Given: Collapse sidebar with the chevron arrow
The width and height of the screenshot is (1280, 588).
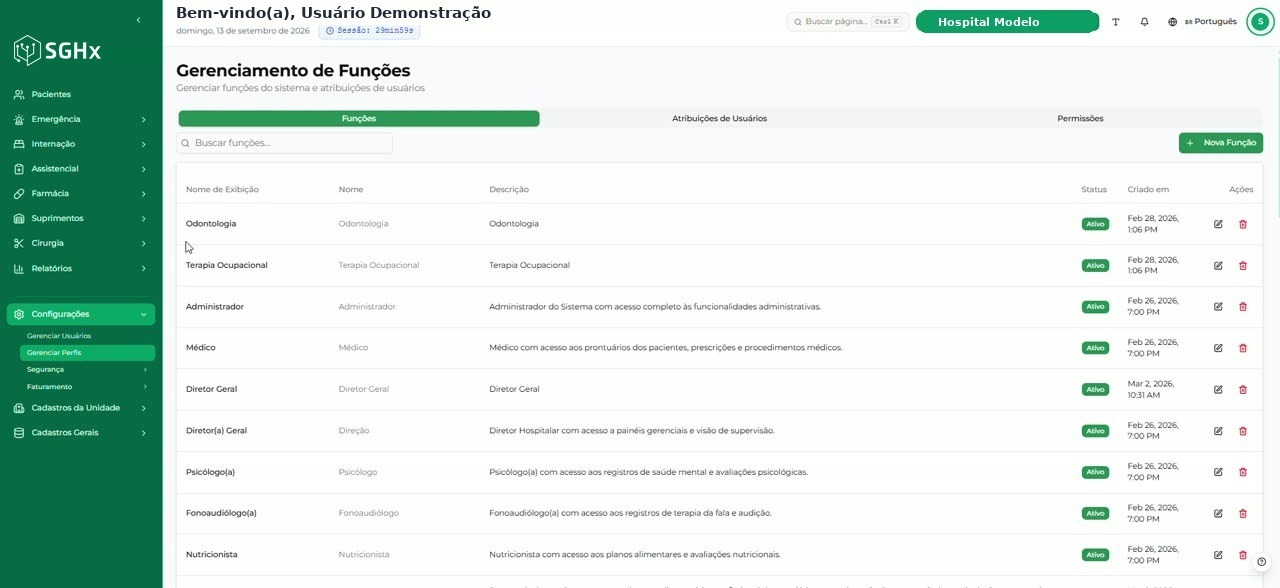Looking at the screenshot, I should point(138,20).
